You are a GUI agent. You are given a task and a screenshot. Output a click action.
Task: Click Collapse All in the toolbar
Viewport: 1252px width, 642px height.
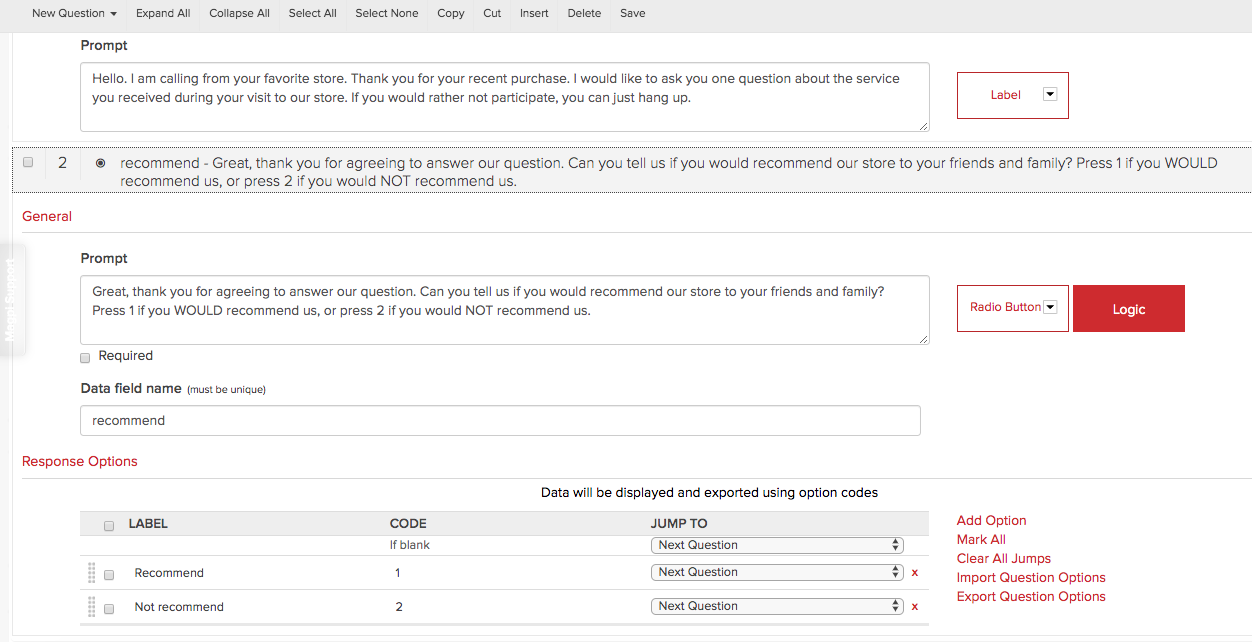tap(239, 13)
